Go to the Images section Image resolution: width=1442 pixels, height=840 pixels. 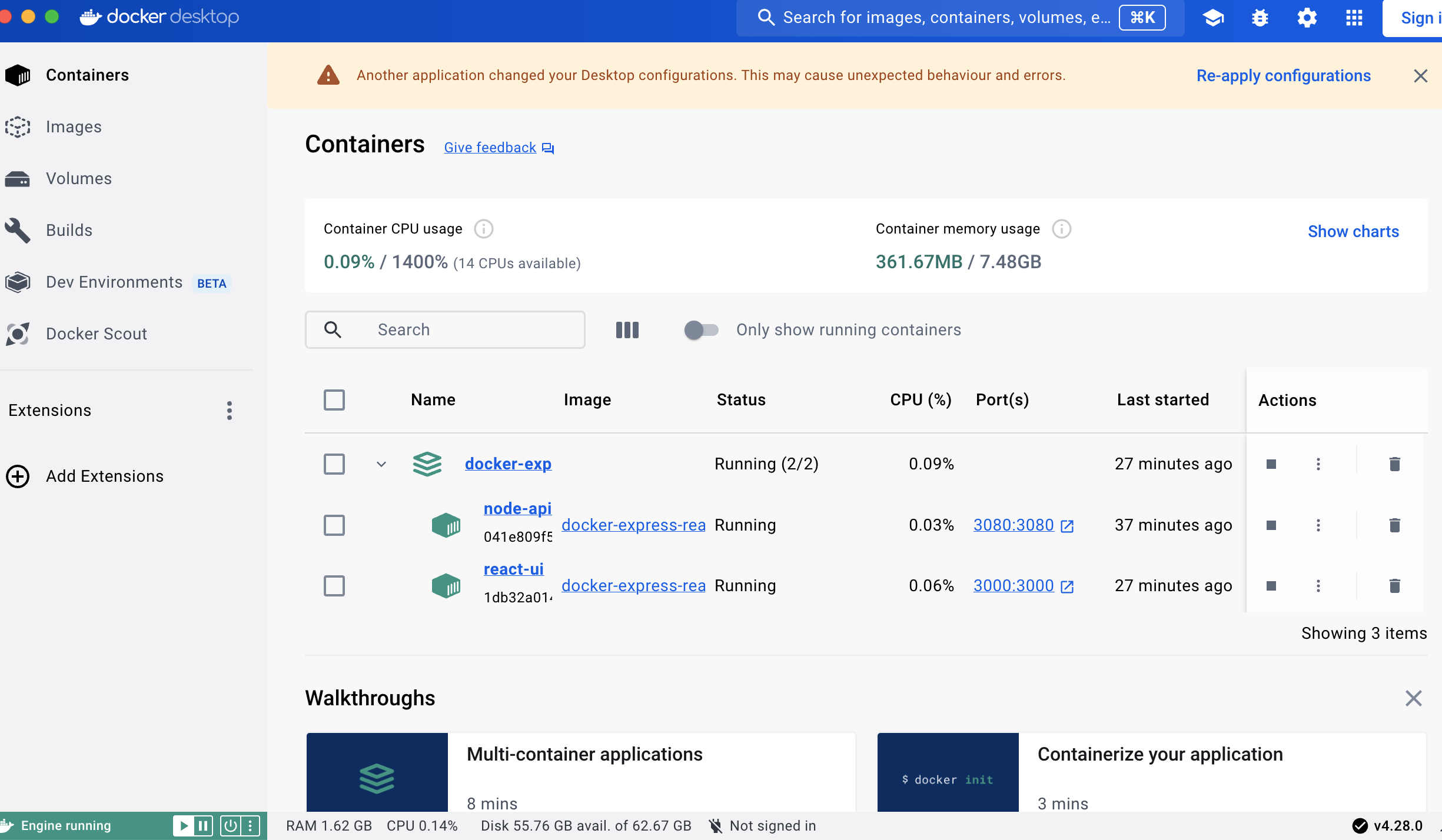[74, 127]
